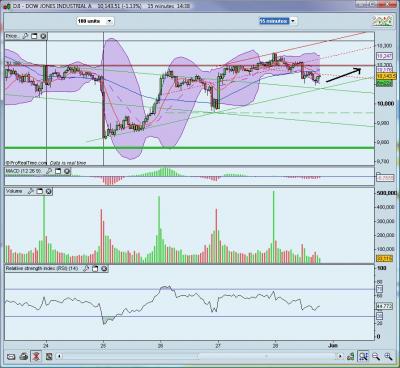Expand the minutes timeframe dropdown
The image size is (400, 368).
[293, 21]
